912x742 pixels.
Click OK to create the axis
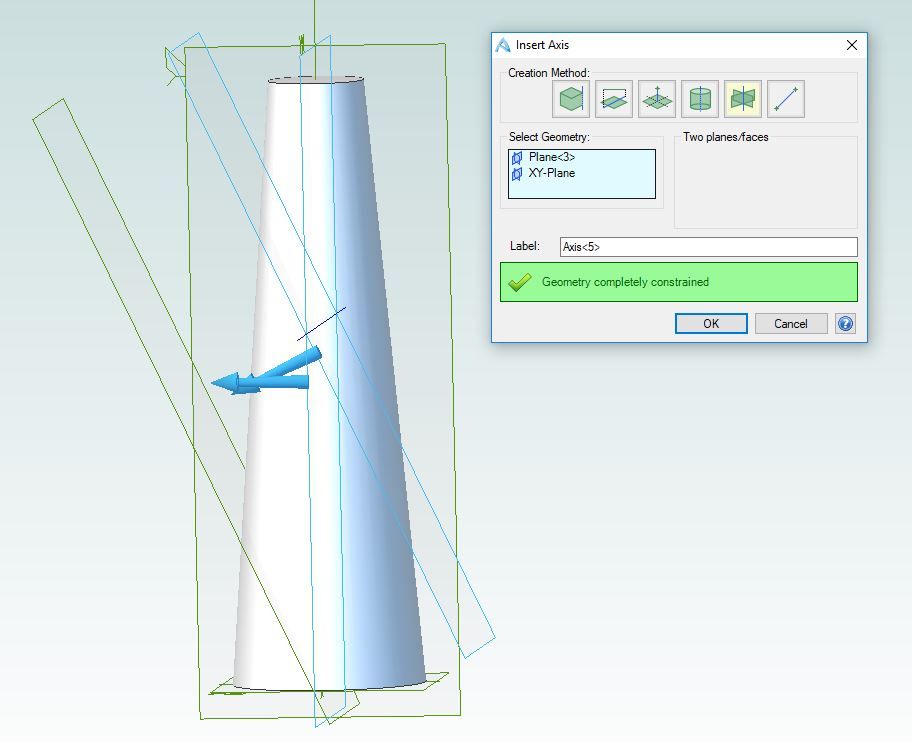[x=711, y=323]
